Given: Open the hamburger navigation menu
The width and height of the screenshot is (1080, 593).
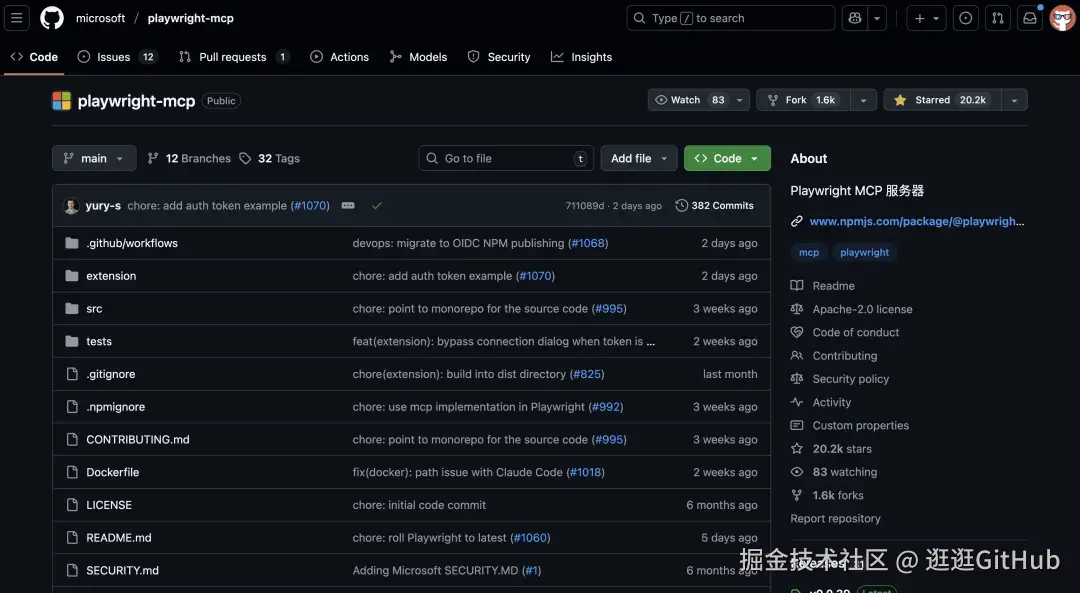Looking at the screenshot, I should tap(17, 18).
